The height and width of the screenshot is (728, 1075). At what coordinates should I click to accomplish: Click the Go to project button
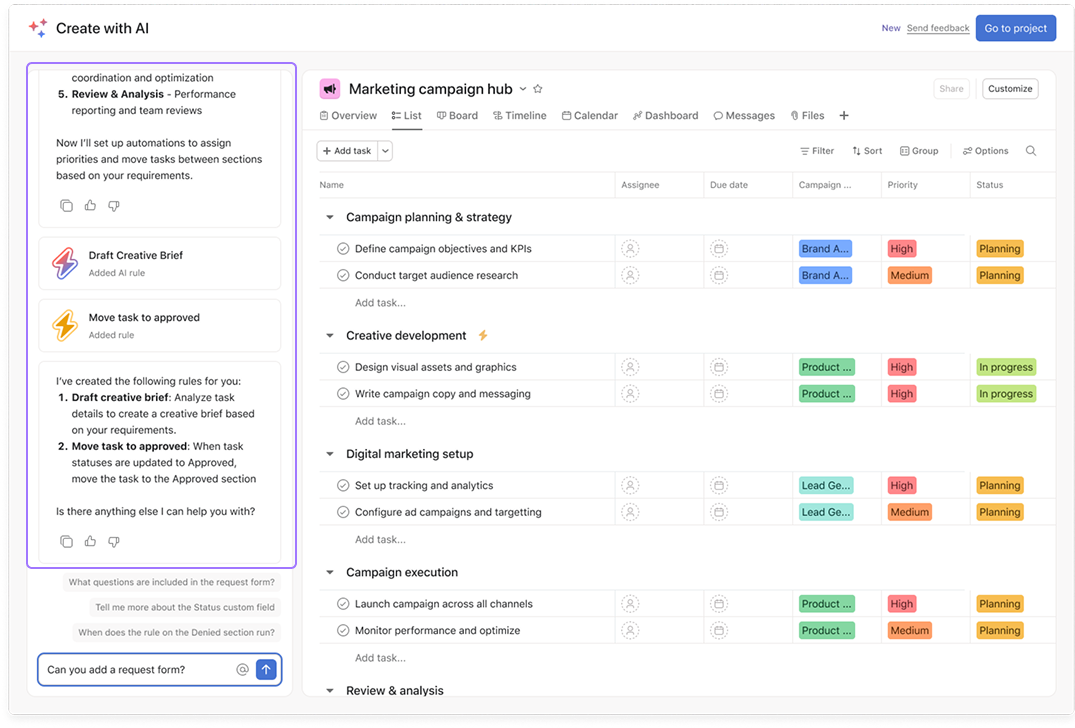coord(1015,28)
